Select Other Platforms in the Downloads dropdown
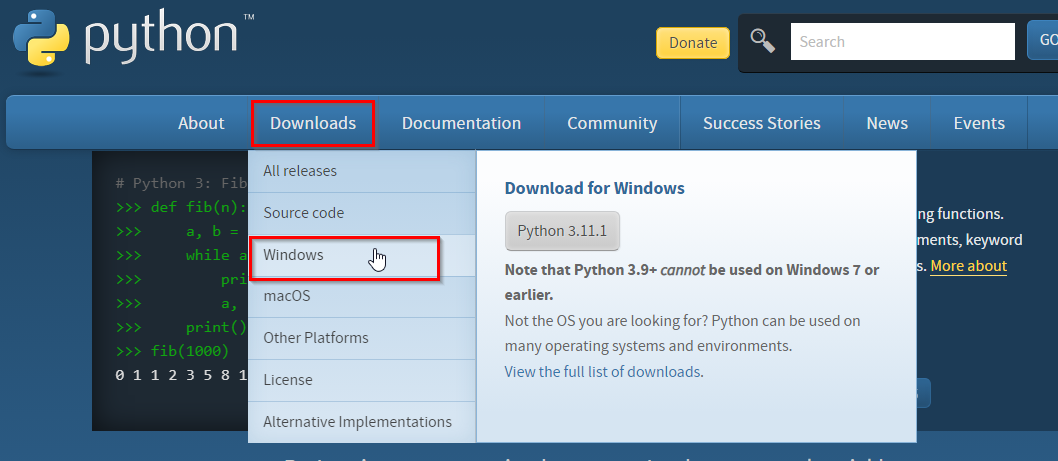The width and height of the screenshot is (1058, 461). [x=362, y=338]
